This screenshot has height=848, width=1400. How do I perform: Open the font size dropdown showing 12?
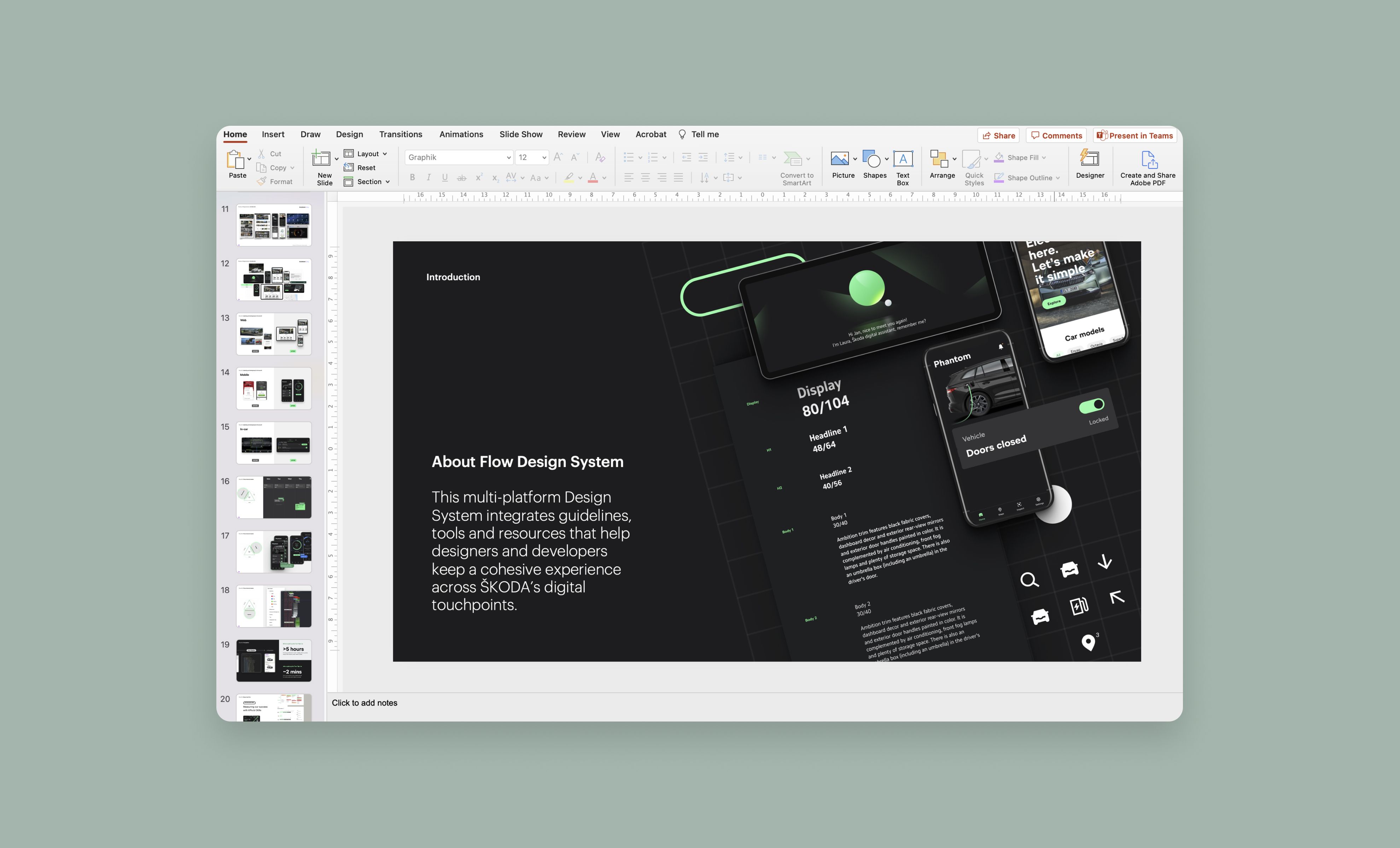pos(544,157)
